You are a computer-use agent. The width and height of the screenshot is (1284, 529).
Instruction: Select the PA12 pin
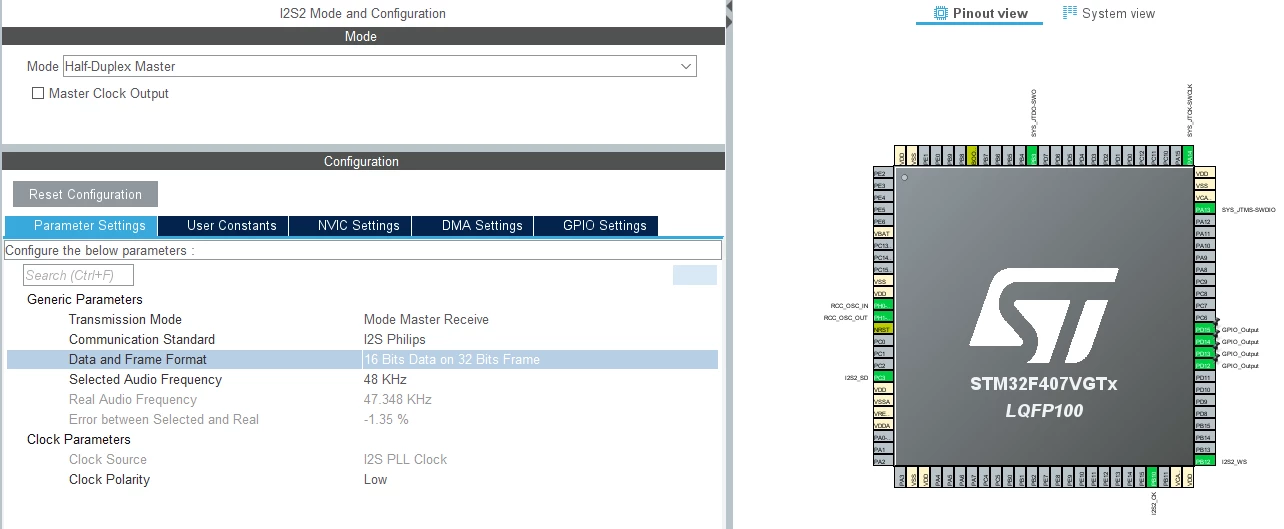[1205, 222]
